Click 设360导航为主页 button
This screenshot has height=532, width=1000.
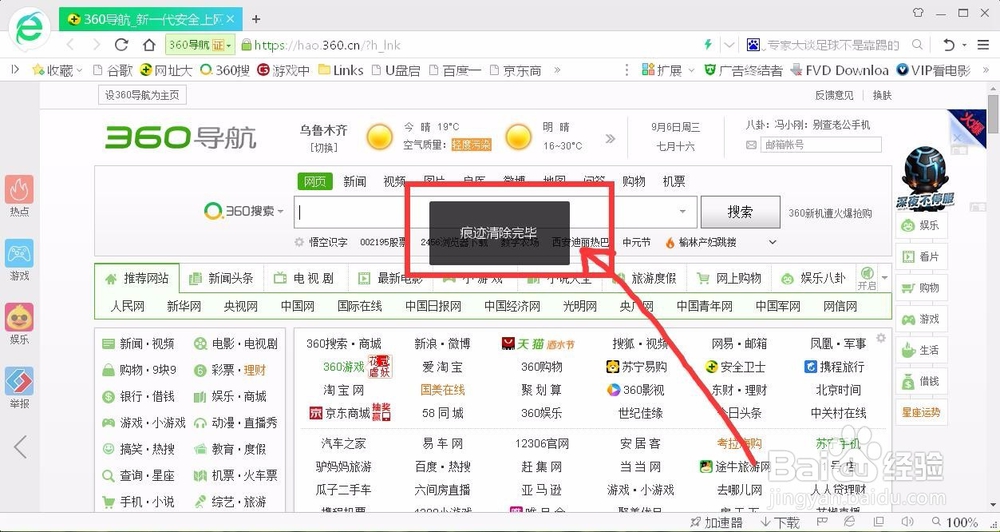pyautogui.click(x=142, y=96)
